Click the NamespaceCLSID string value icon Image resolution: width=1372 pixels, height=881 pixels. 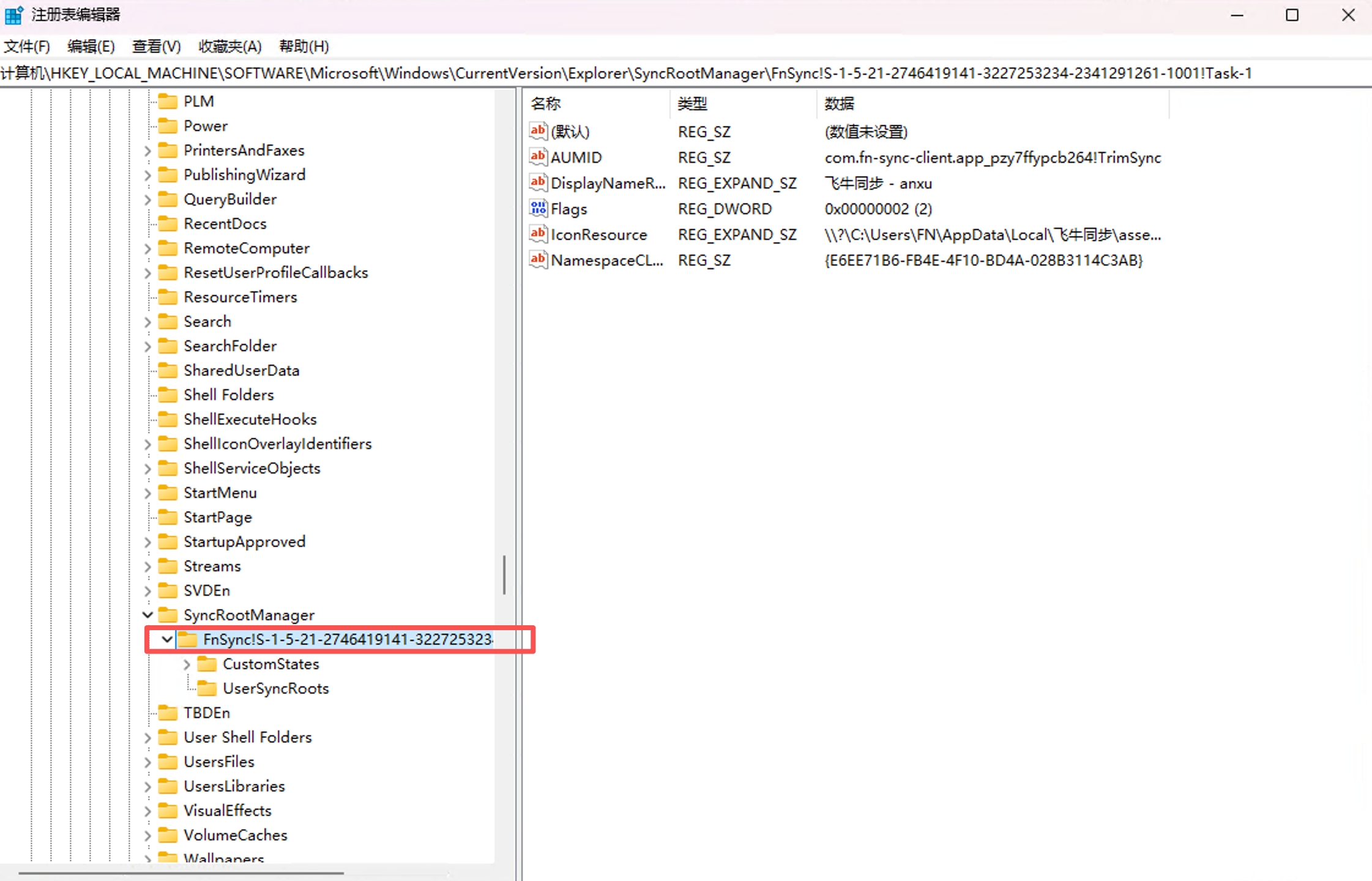tap(538, 259)
